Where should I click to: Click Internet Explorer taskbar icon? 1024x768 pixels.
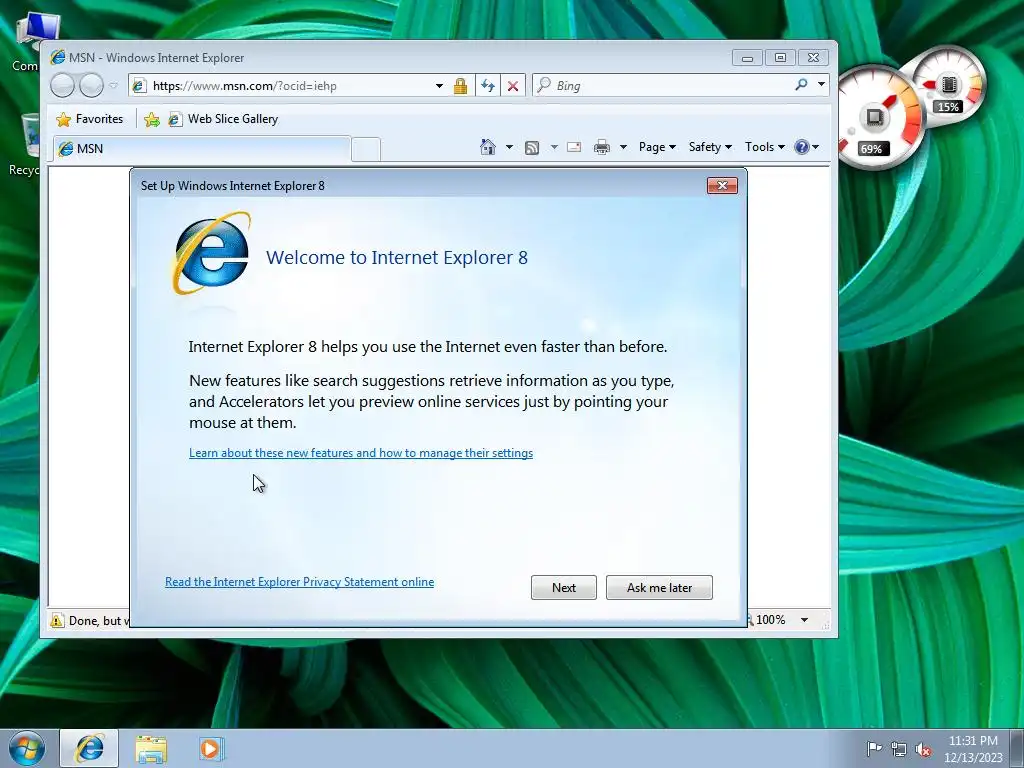click(x=89, y=748)
